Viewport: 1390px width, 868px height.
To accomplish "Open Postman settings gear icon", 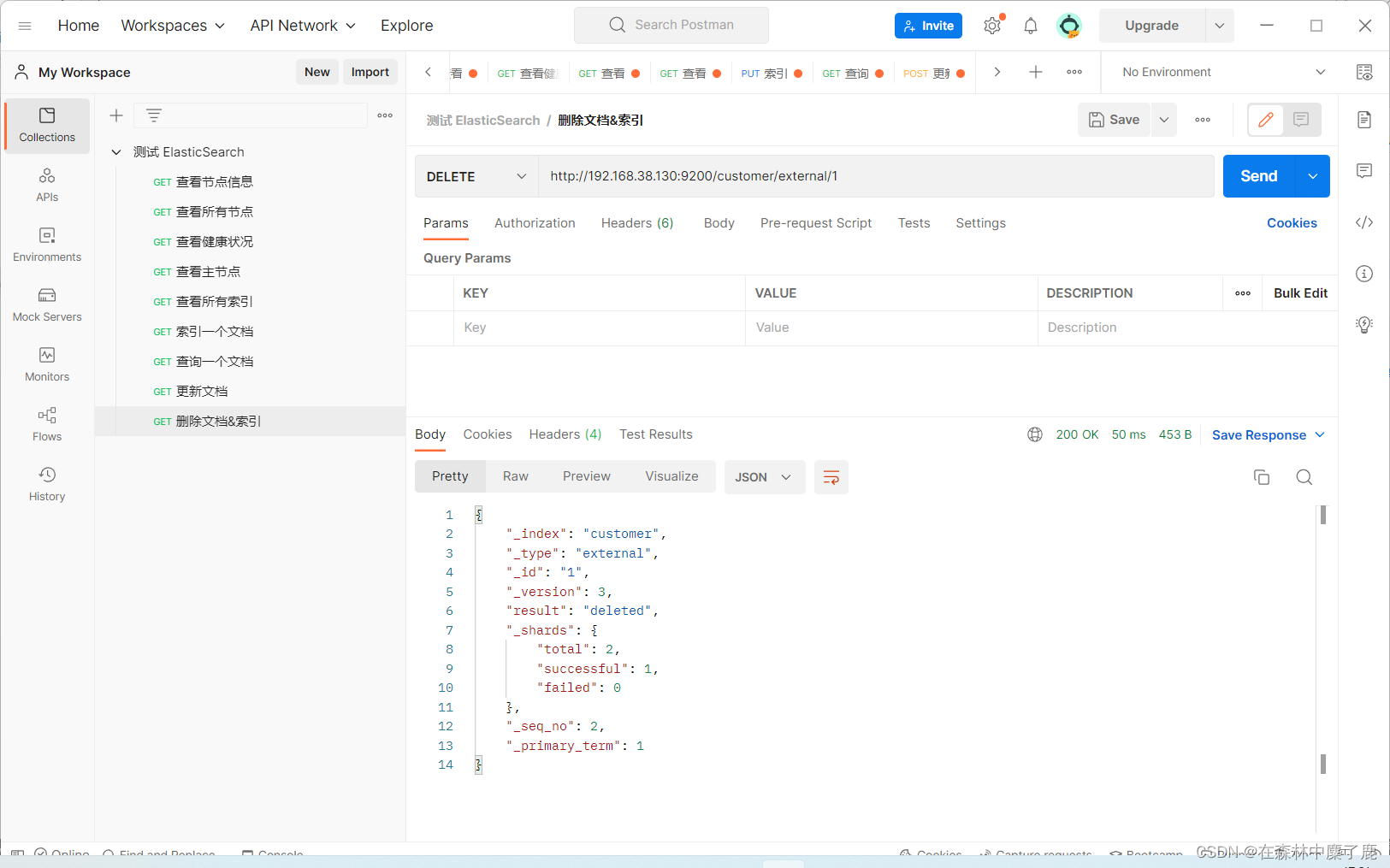I will pos(992,26).
